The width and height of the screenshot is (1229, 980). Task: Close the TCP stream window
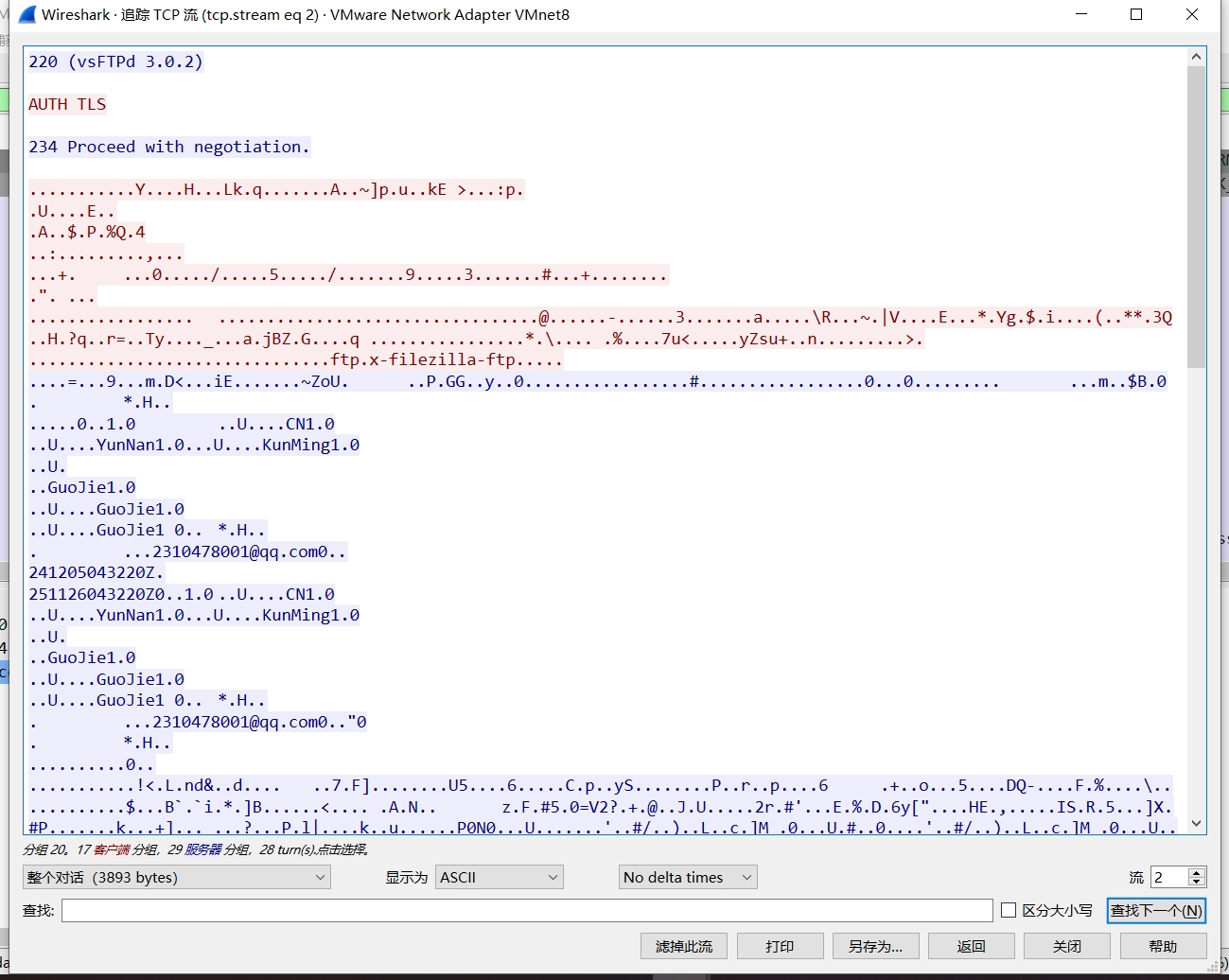click(1192, 14)
